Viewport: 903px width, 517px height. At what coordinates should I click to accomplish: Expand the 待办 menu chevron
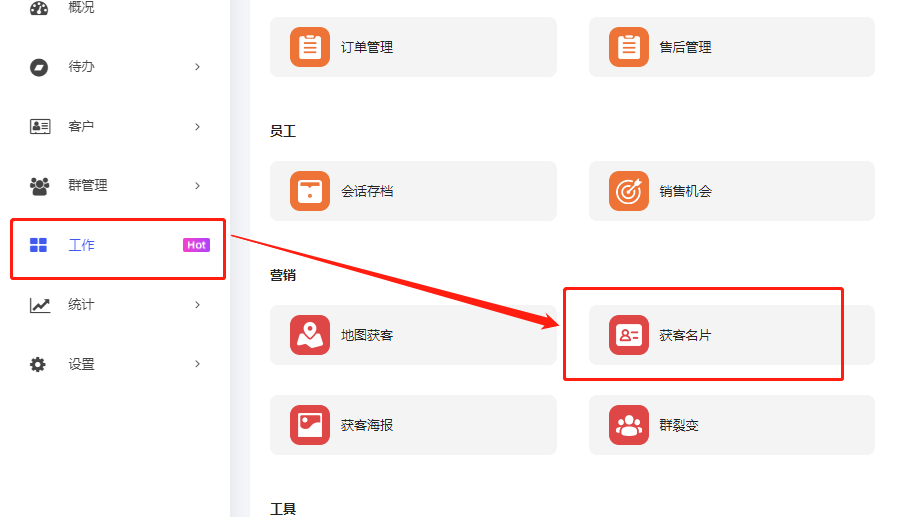tap(198, 67)
